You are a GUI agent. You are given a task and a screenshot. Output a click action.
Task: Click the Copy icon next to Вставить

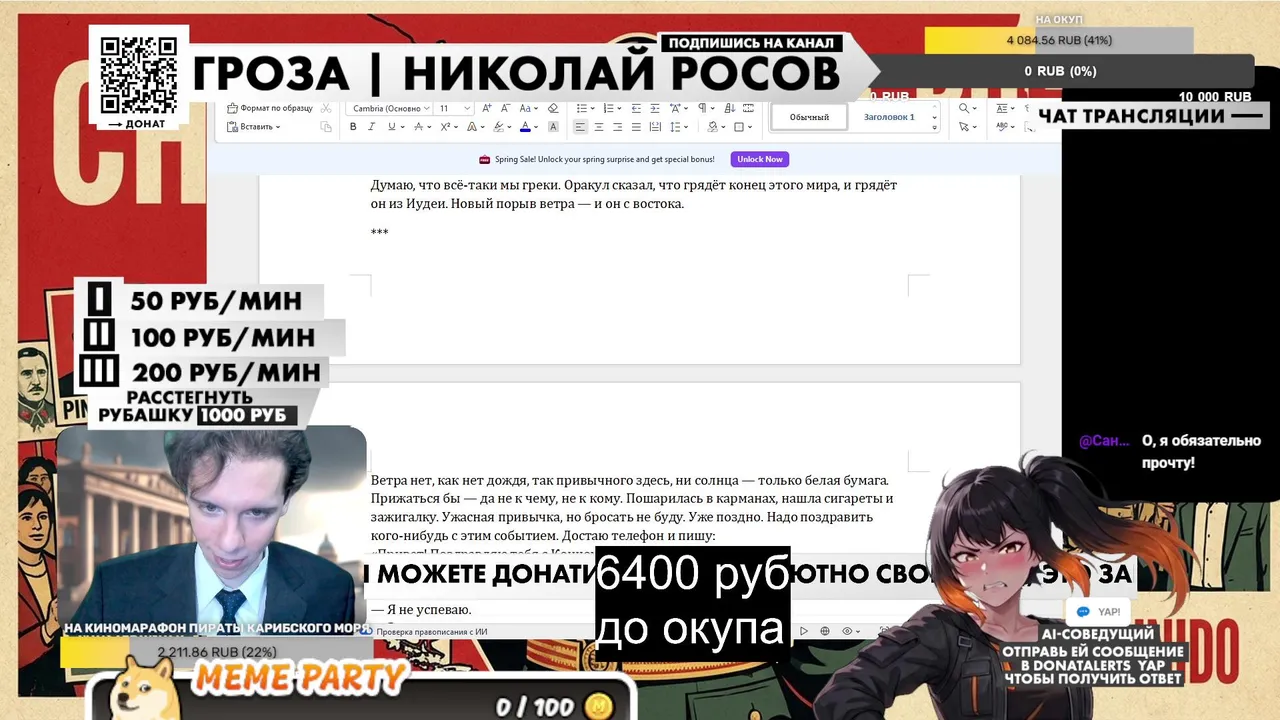(x=326, y=127)
